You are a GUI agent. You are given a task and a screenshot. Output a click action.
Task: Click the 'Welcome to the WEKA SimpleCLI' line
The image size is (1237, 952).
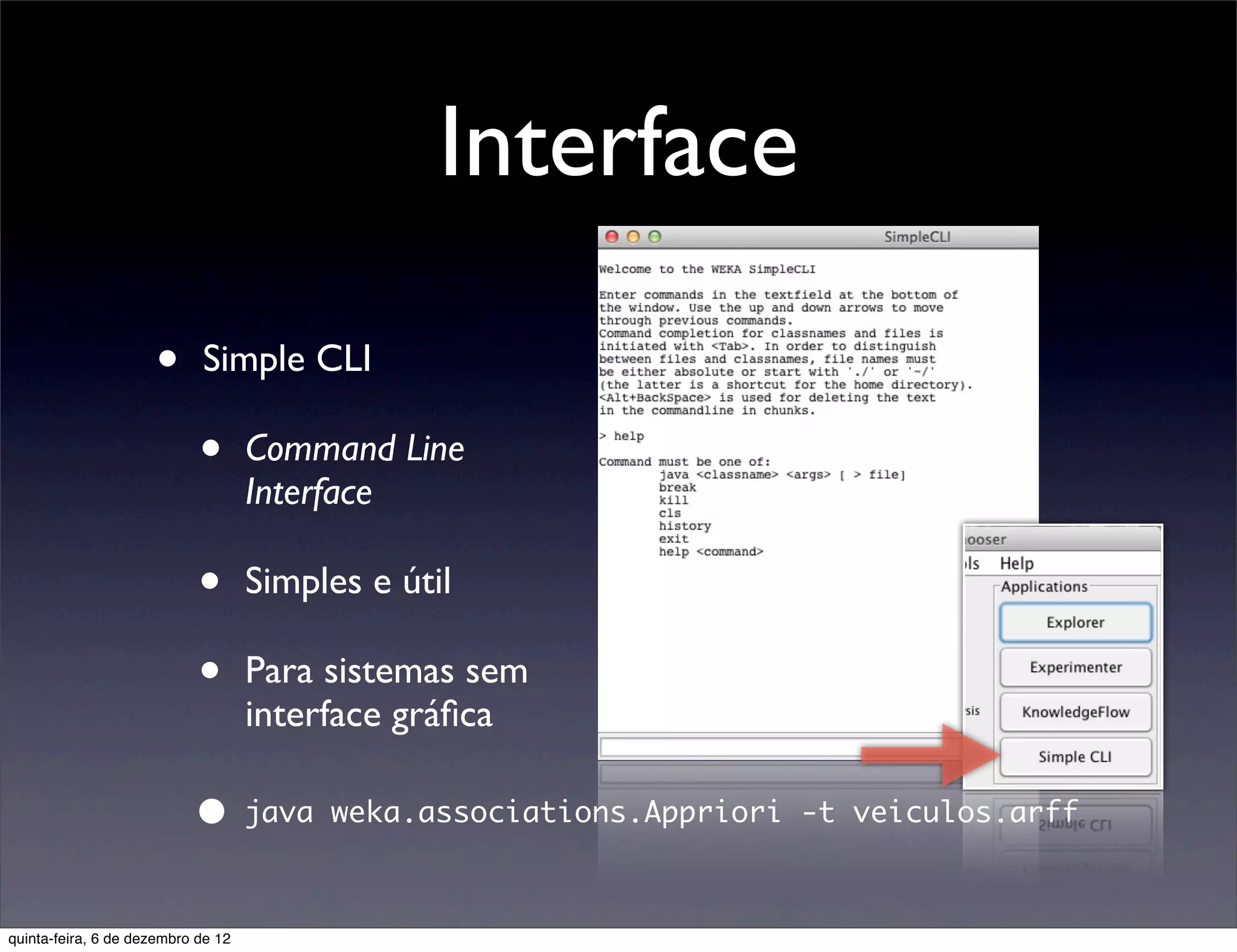tap(707, 269)
